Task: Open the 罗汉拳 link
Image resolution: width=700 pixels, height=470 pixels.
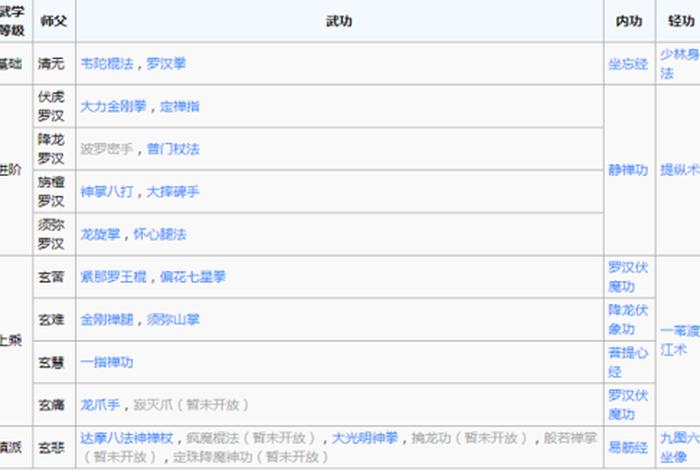Action: (x=166, y=64)
